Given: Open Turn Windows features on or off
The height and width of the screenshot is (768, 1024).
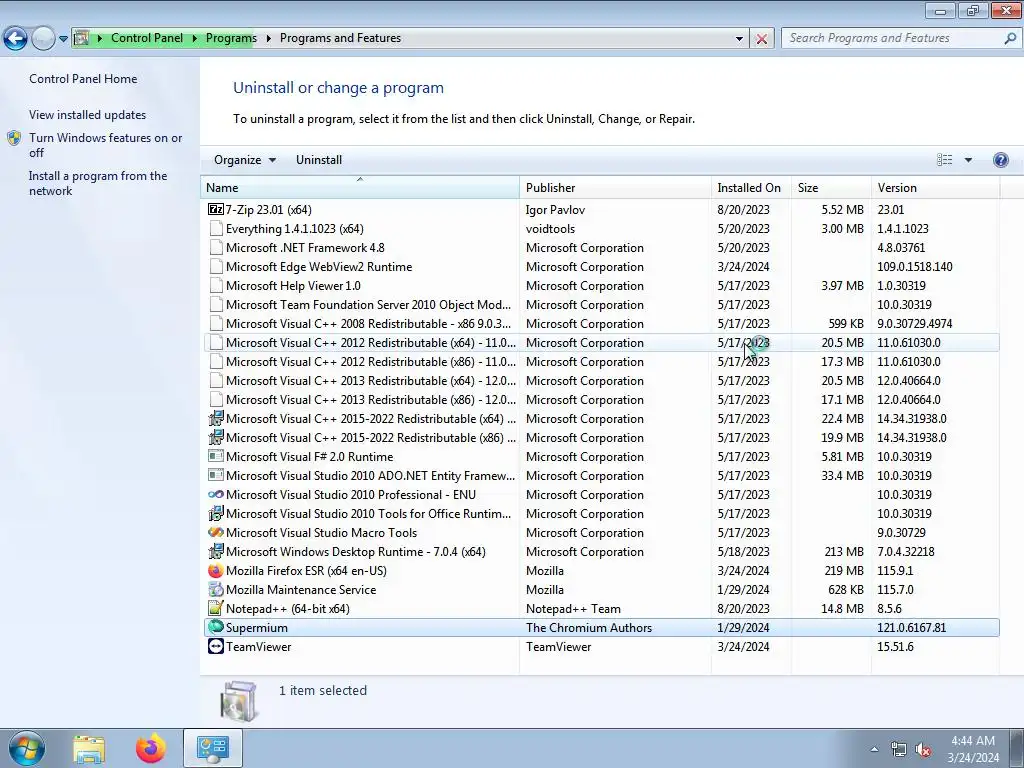Looking at the screenshot, I should coord(105,145).
